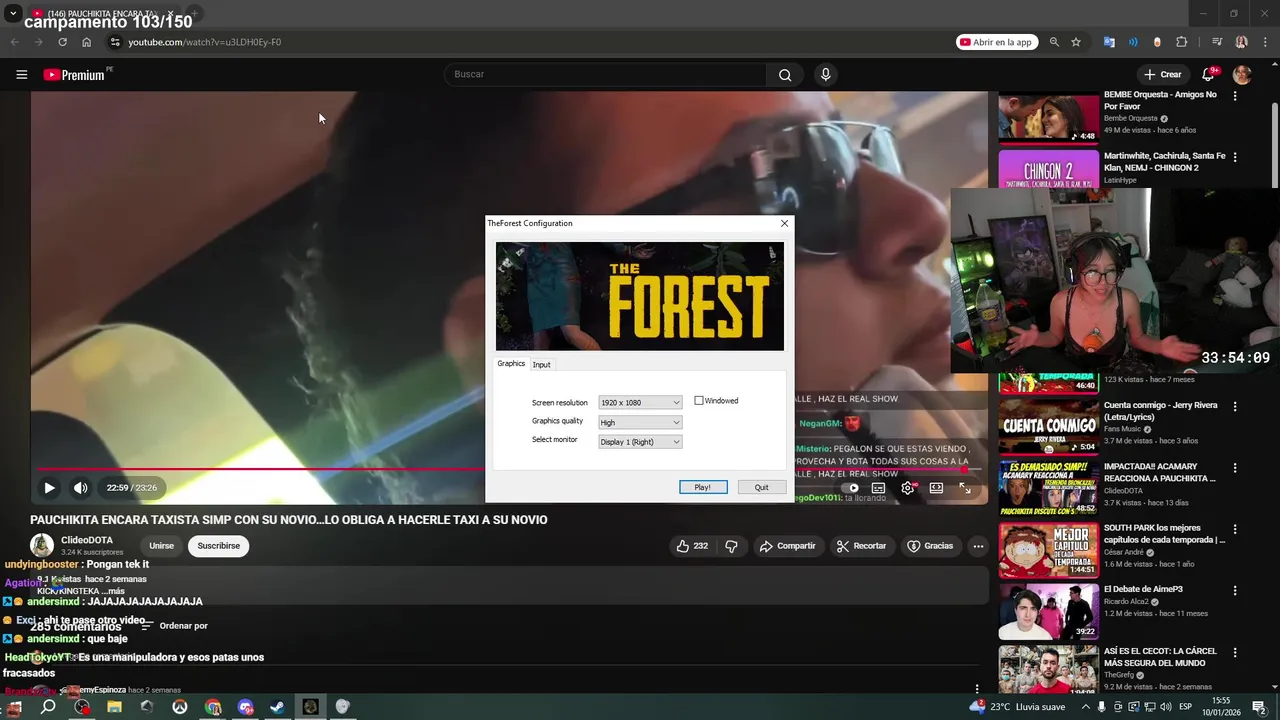Image resolution: width=1280 pixels, height=720 pixels.
Task: Open ASÍ ES EL CECOT video title
Action: click(x=1160, y=657)
